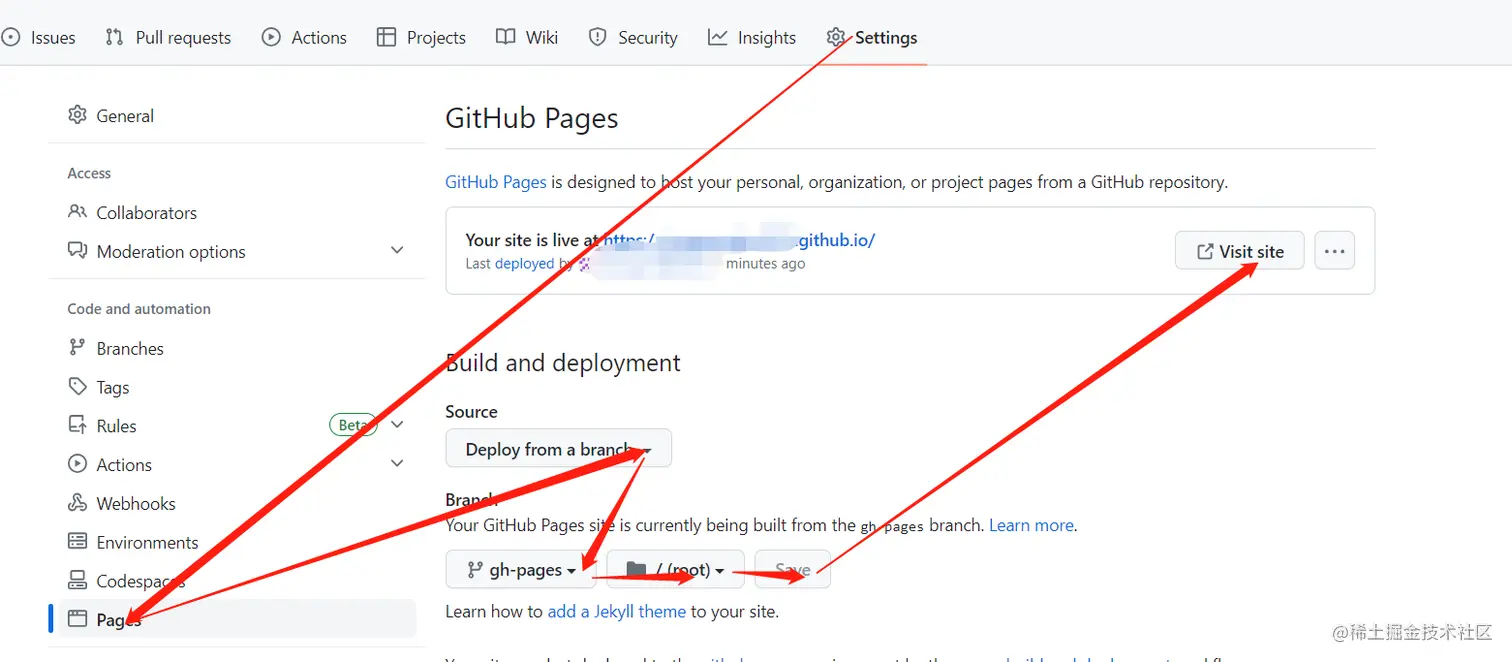1512x662 pixels.
Task: Click the Security shield icon
Action: pyautogui.click(x=598, y=38)
